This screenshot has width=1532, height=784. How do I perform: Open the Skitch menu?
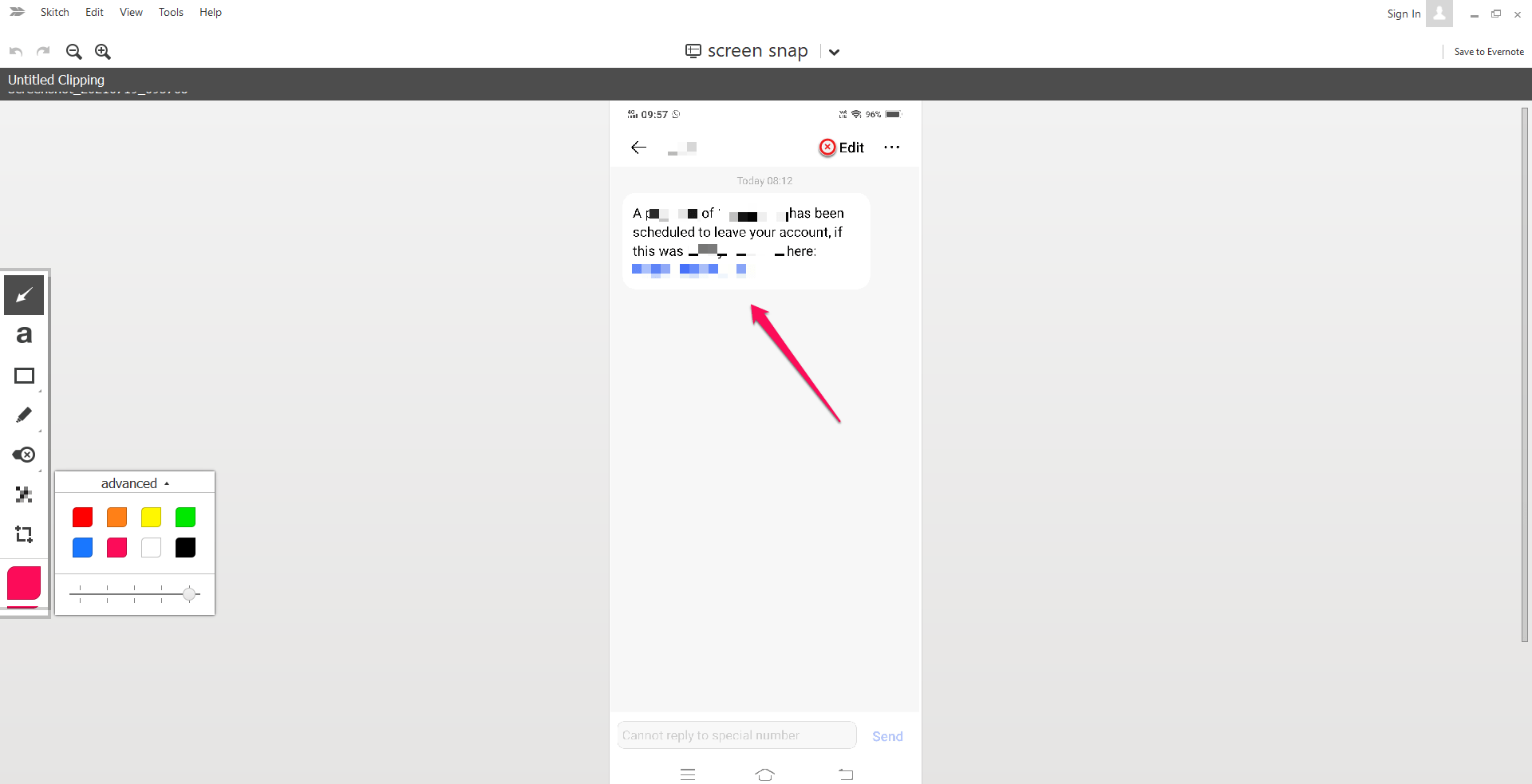coord(54,12)
